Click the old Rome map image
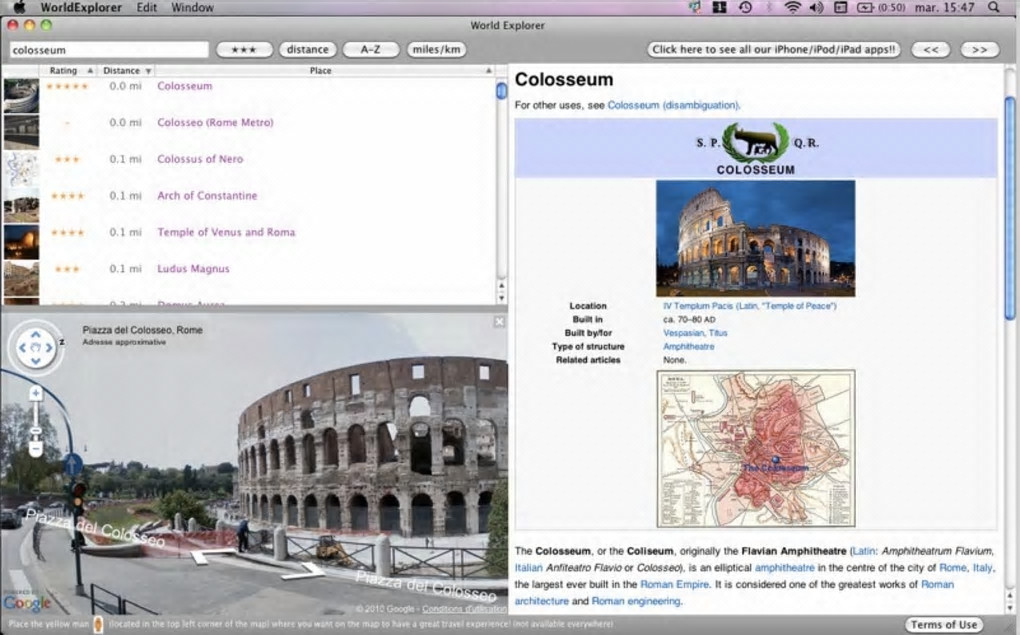This screenshot has height=635, width=1020. (x=755, y=448)
